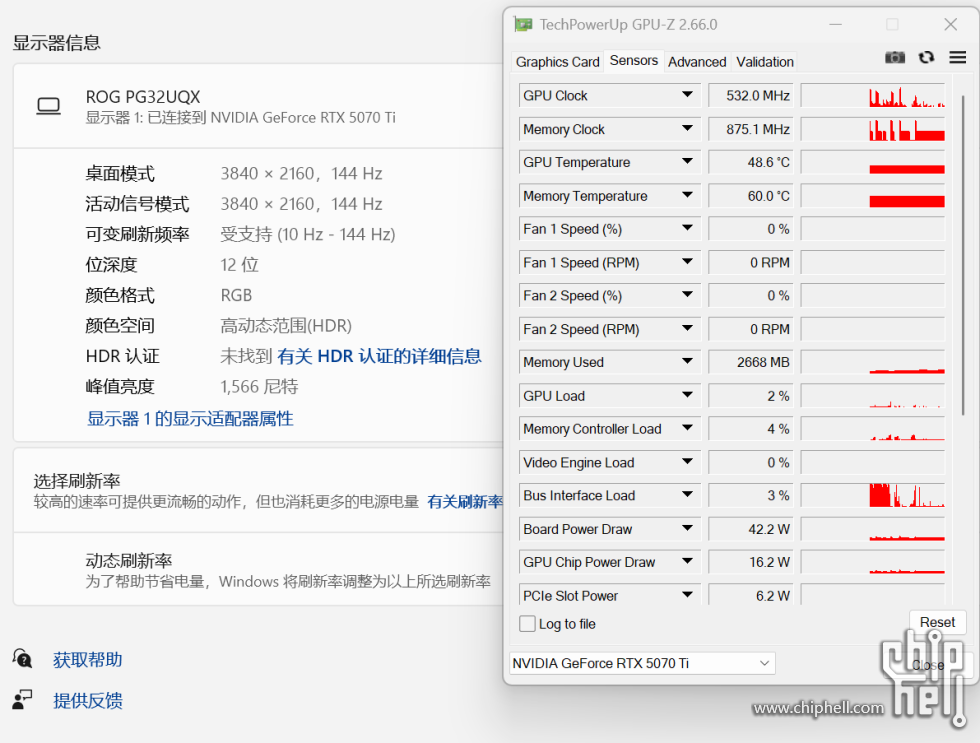Click the GPU-Z sensors vertical scrollbar
The image size is (980, 743).
963,255
